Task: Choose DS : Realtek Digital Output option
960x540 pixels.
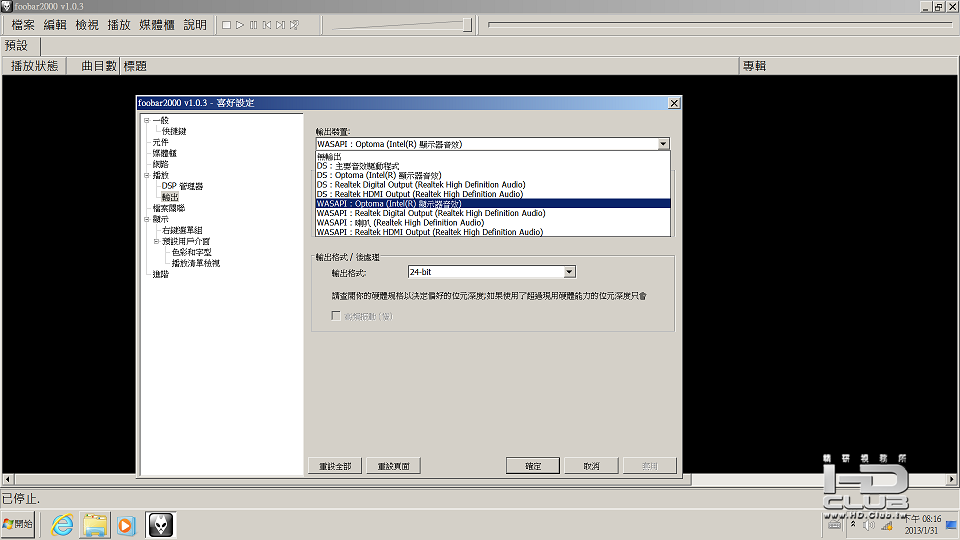Action: tap(493, 184)
